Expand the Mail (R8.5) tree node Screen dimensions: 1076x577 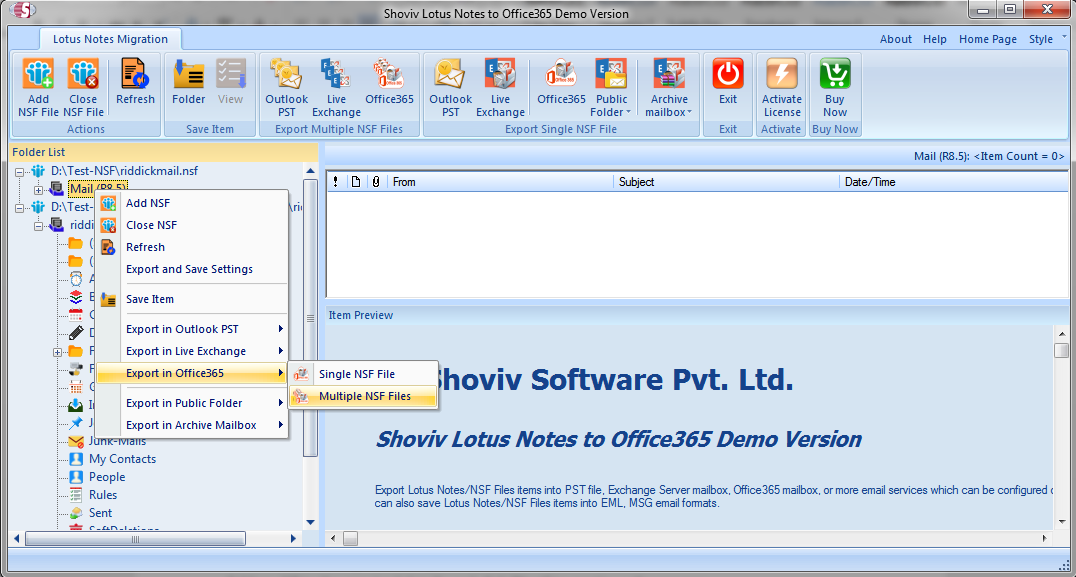(x=39, y=190)
